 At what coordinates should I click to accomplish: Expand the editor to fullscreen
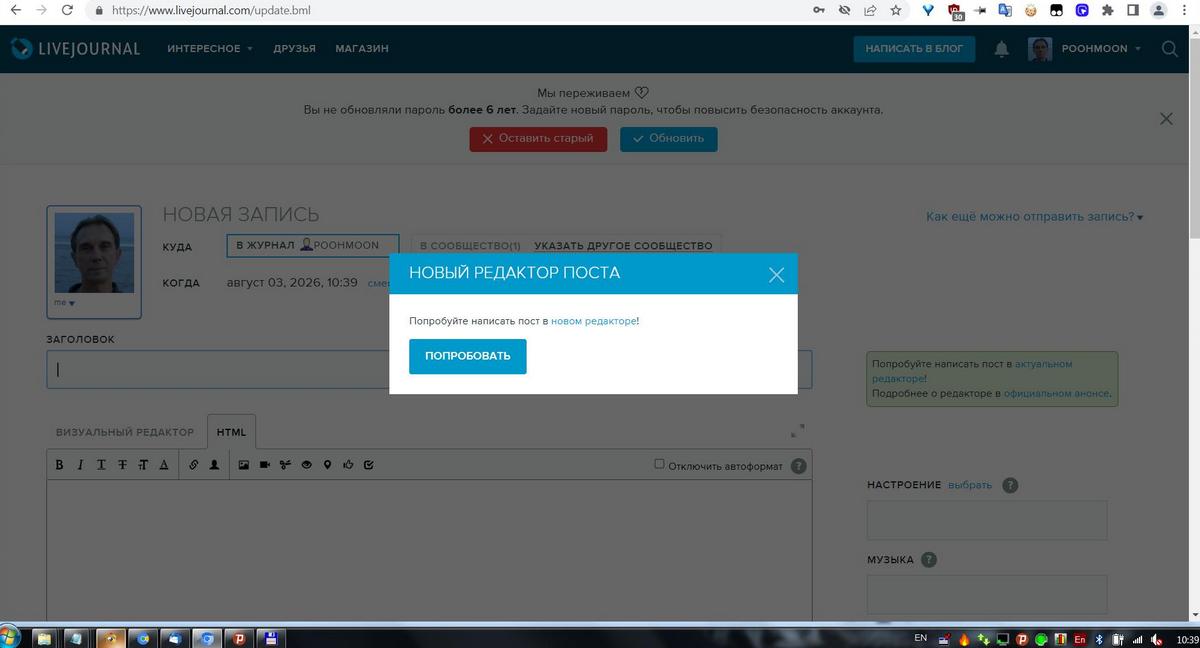point(797,431)
